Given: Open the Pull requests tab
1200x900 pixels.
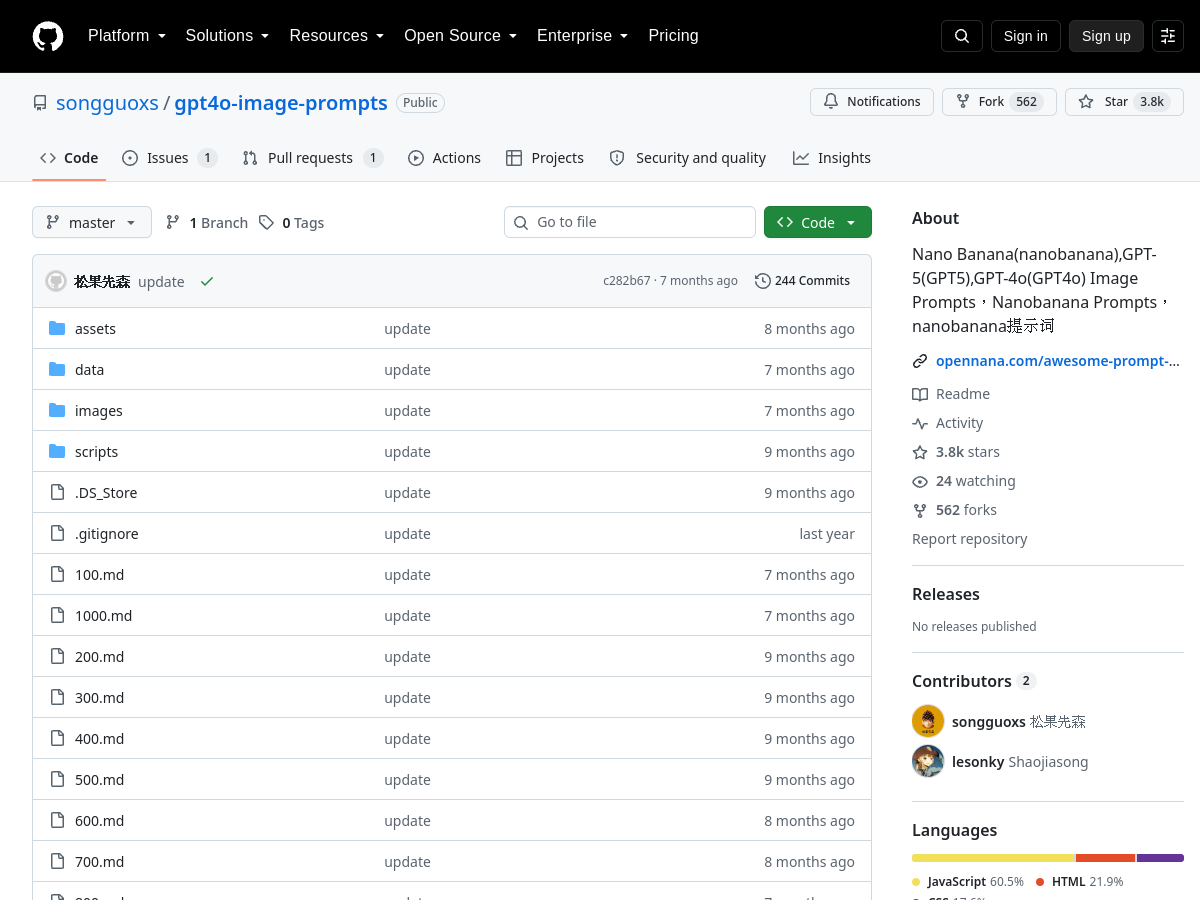Looking at the screenshot, I should pos(313,158).
